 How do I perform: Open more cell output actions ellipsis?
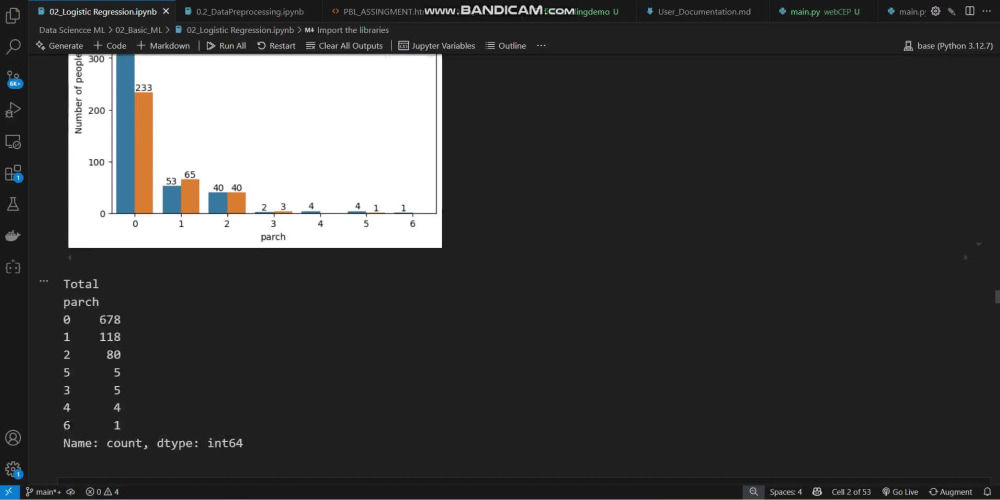[x=43, y=281]
